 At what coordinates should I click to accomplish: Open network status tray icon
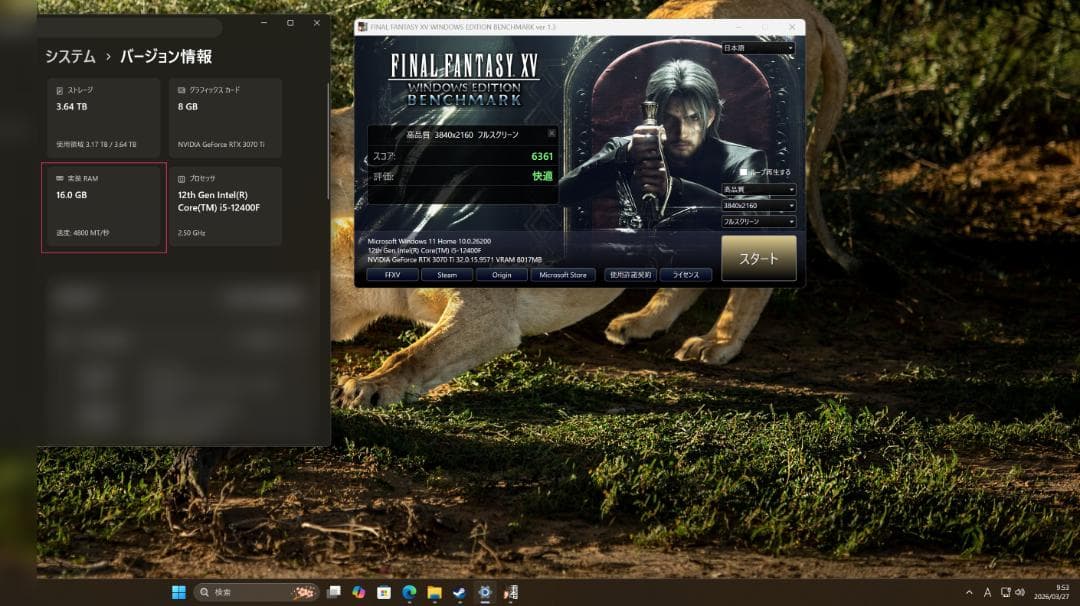click(1005, 592)
